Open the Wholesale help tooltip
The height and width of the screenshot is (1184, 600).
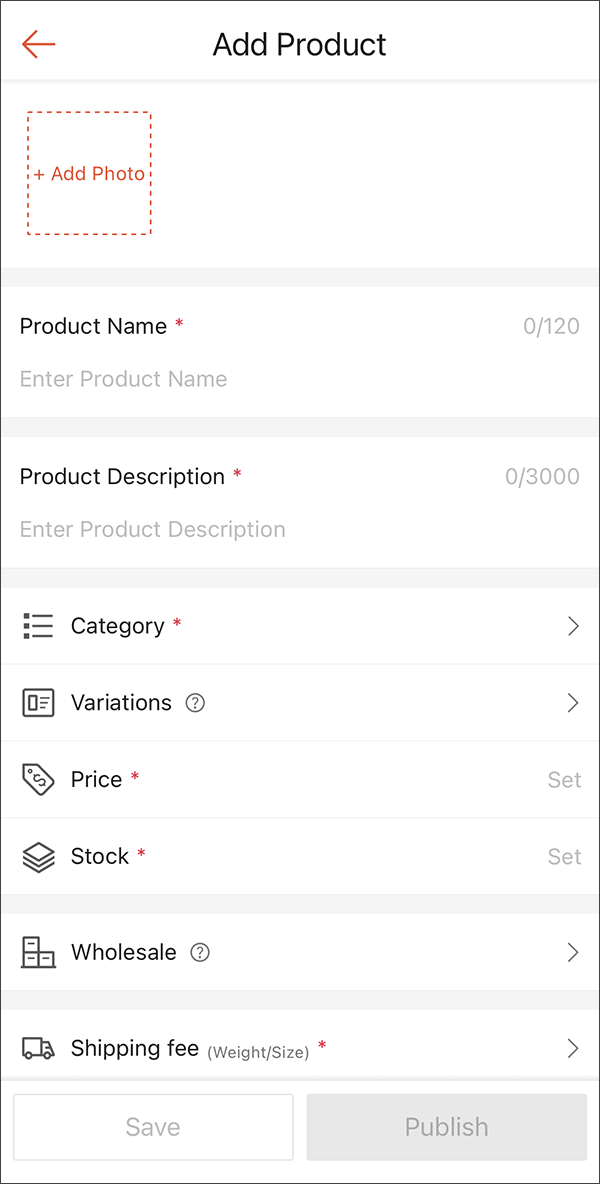[x=200, y=952]
